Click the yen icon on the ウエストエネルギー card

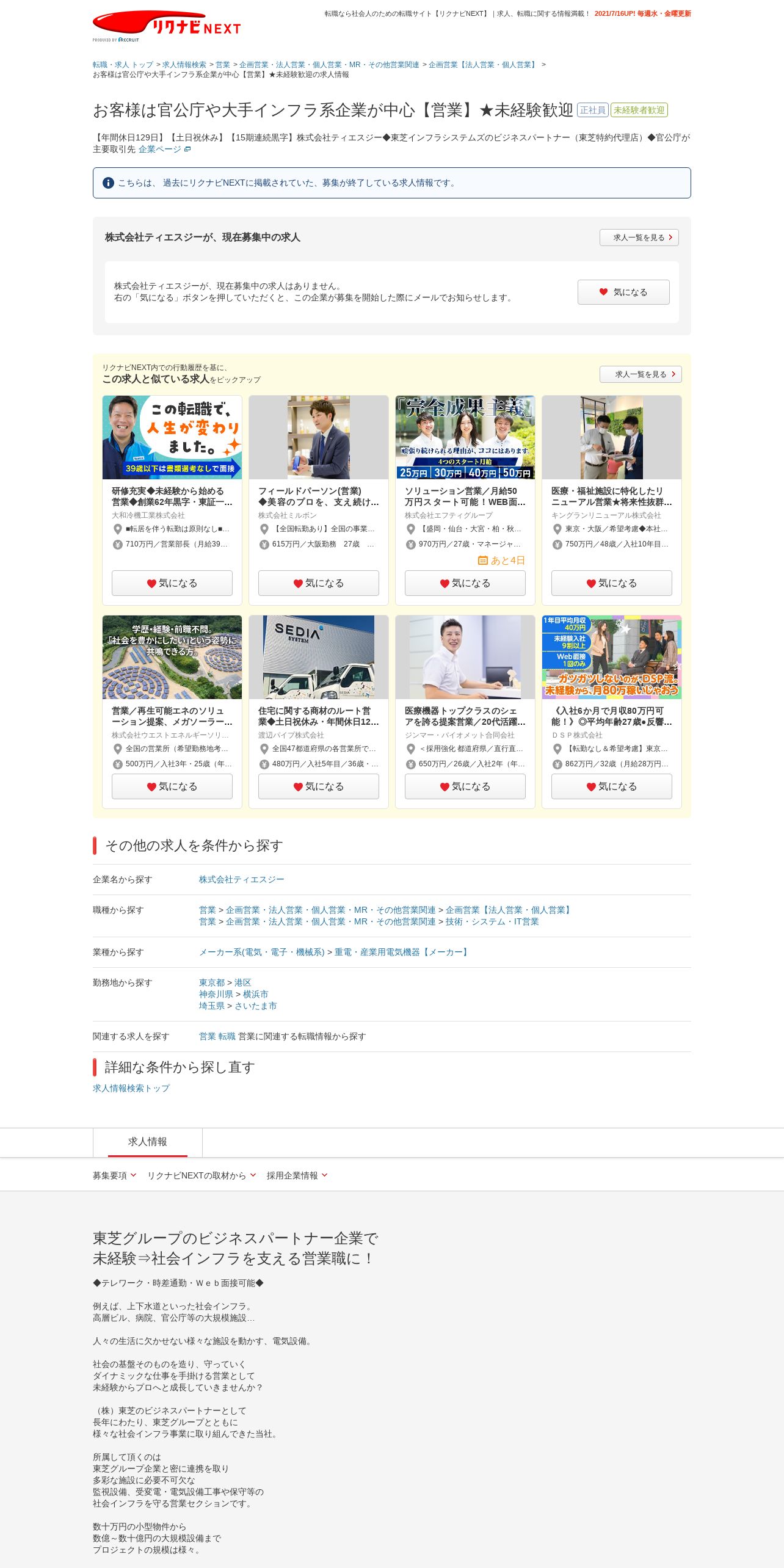(118, 764)
